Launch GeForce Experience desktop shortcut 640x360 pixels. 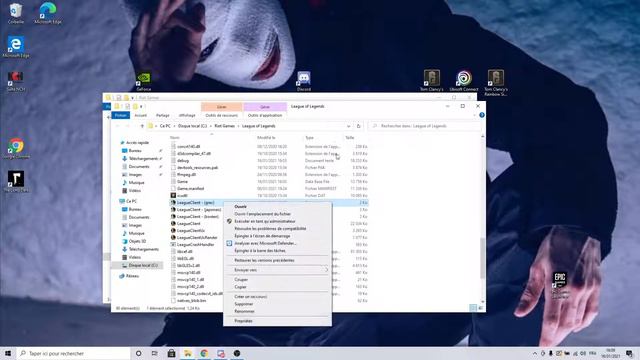(x=144, y=81)
